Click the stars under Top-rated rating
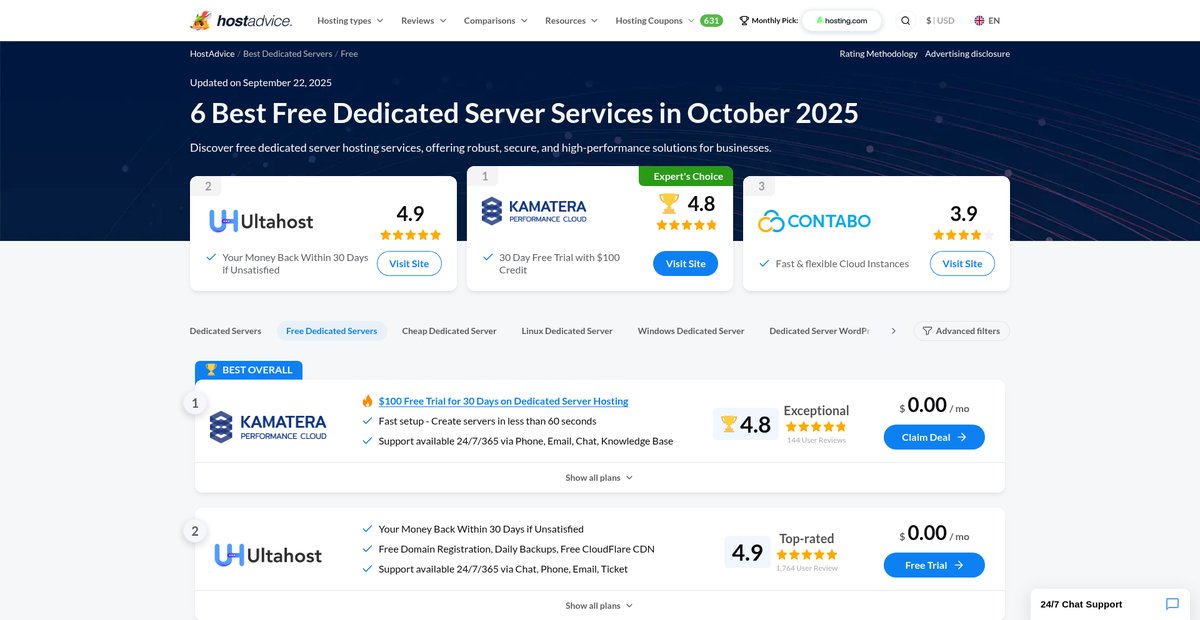This screenshot has width=1200, height=620. click(807, 554)
